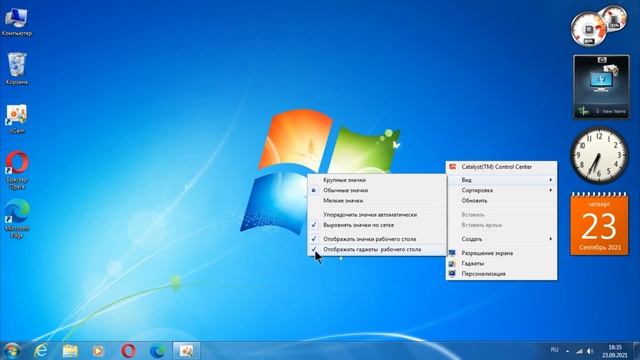Launch Opera from the taskbar

coord(128,351)
